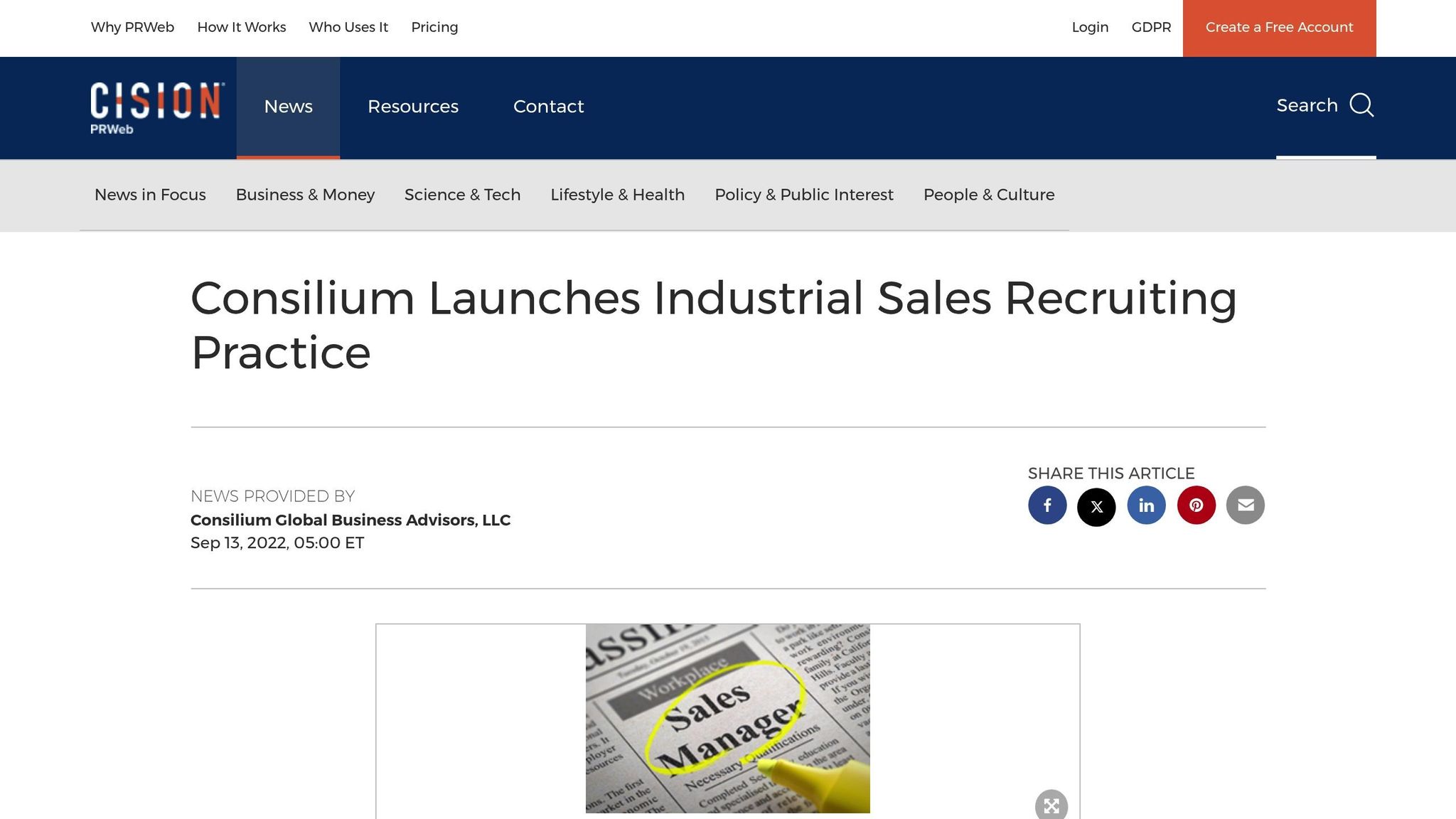The height and width of the screenshot is (819, 1456).
Task: Share article on Pinterest
Action: click(1196, 505)
